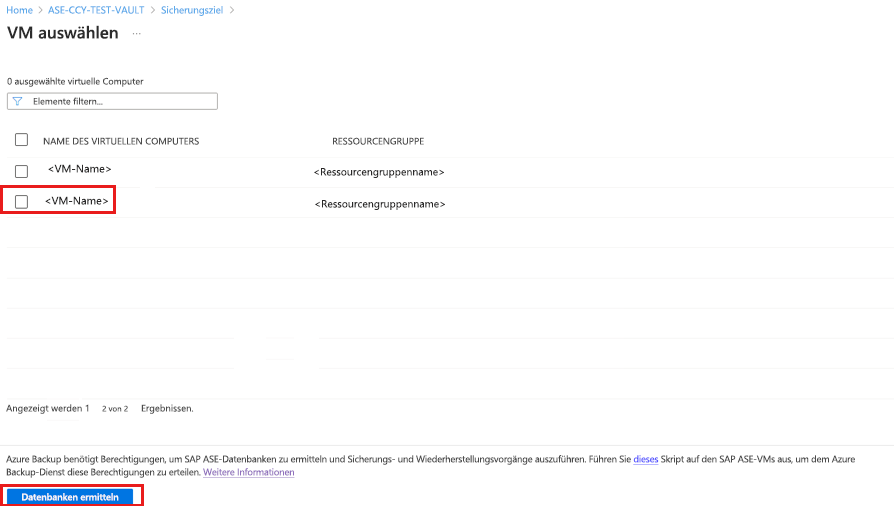Sort by Name des virtuellen Computers column
Image resolution: width=894 pixels, height=506 pixels.
coord(121,141)
